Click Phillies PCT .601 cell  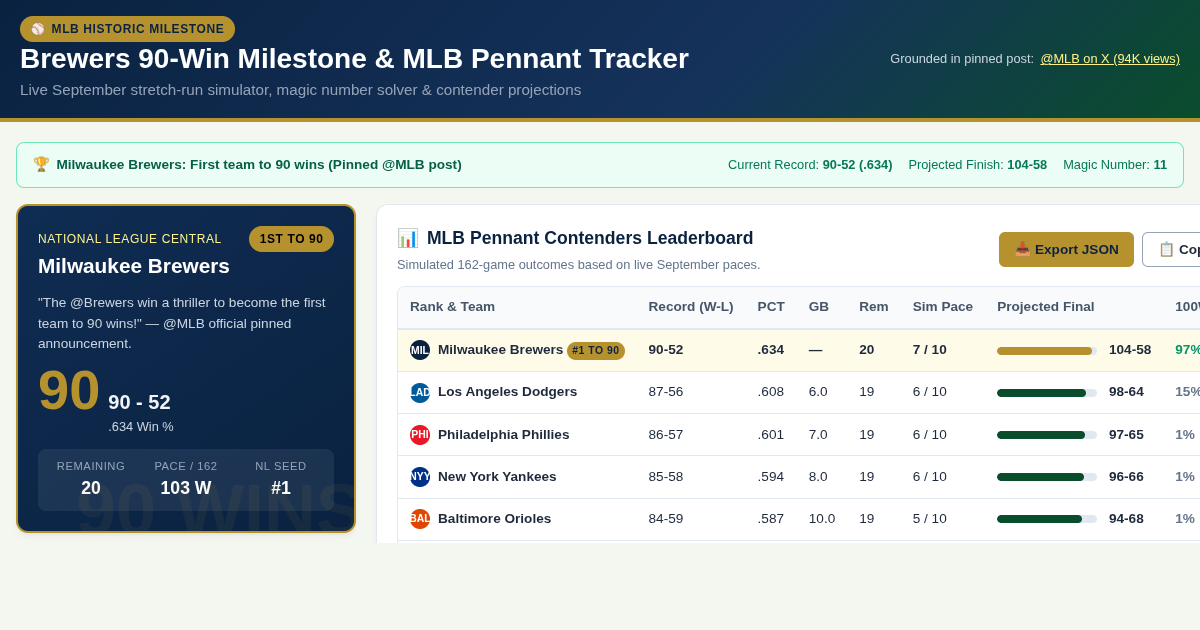(771, 435)
